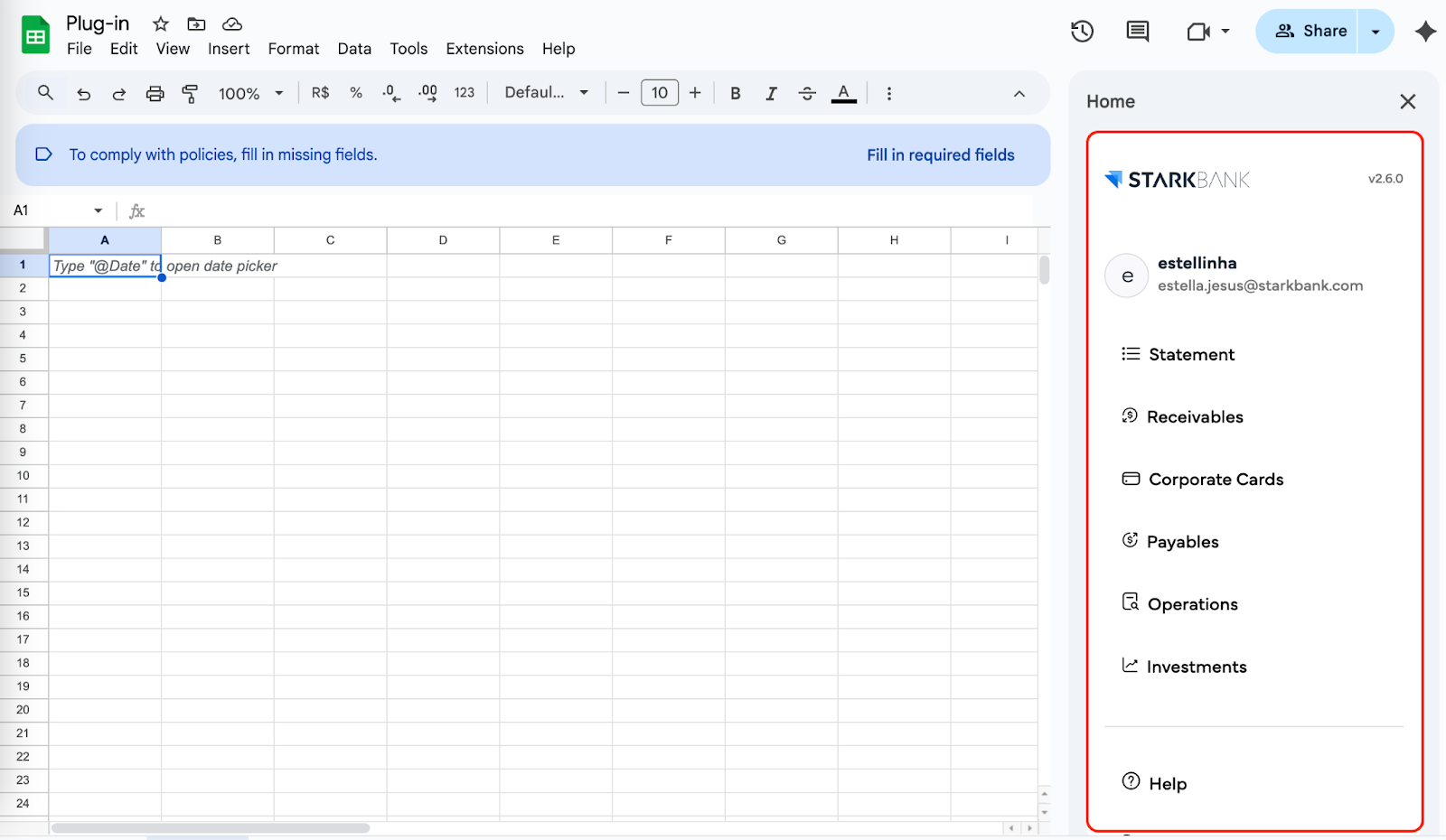Click the font size input box
The width and height of the screenshot is (1446, 840).
pos(659,93)
